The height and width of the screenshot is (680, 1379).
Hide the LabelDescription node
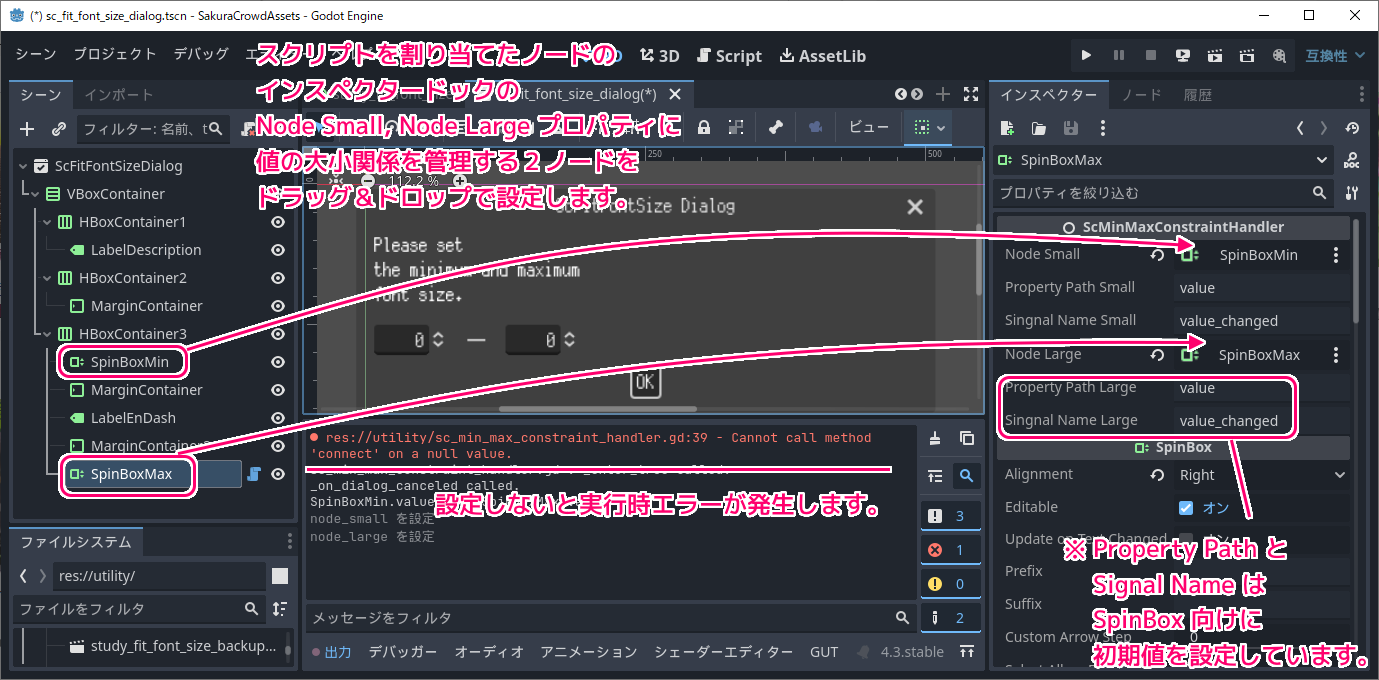278,250
